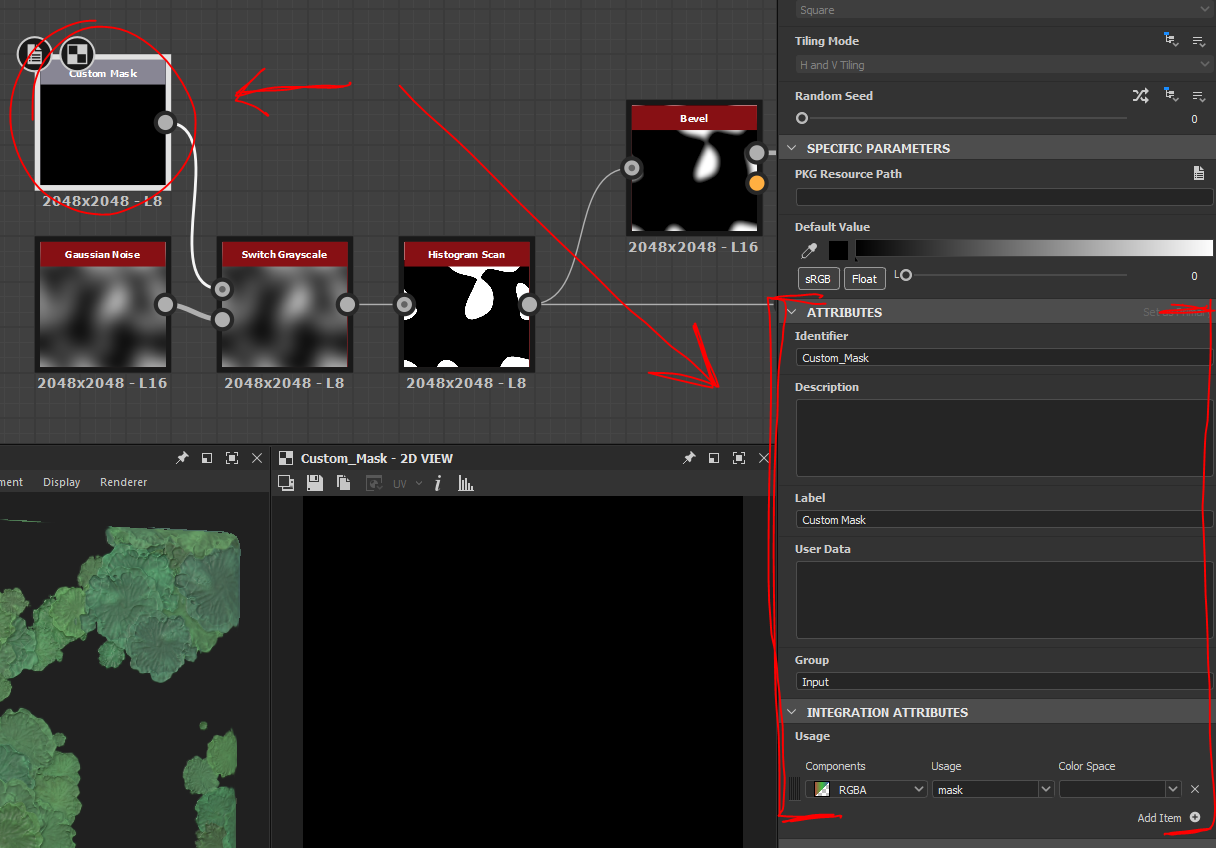Open the Display menu in the 3D view

[61, 481]
